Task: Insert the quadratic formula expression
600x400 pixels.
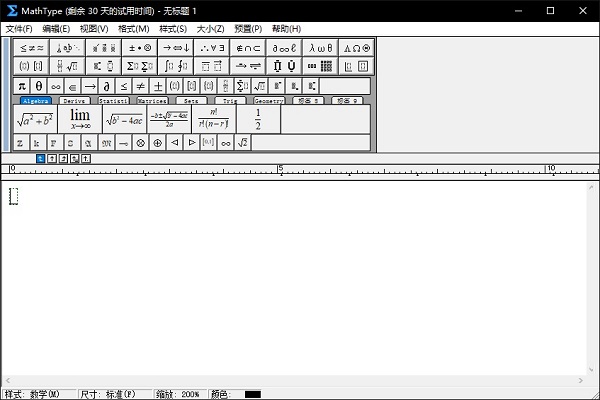Action: pyautogui.click(x=169, y=119)
